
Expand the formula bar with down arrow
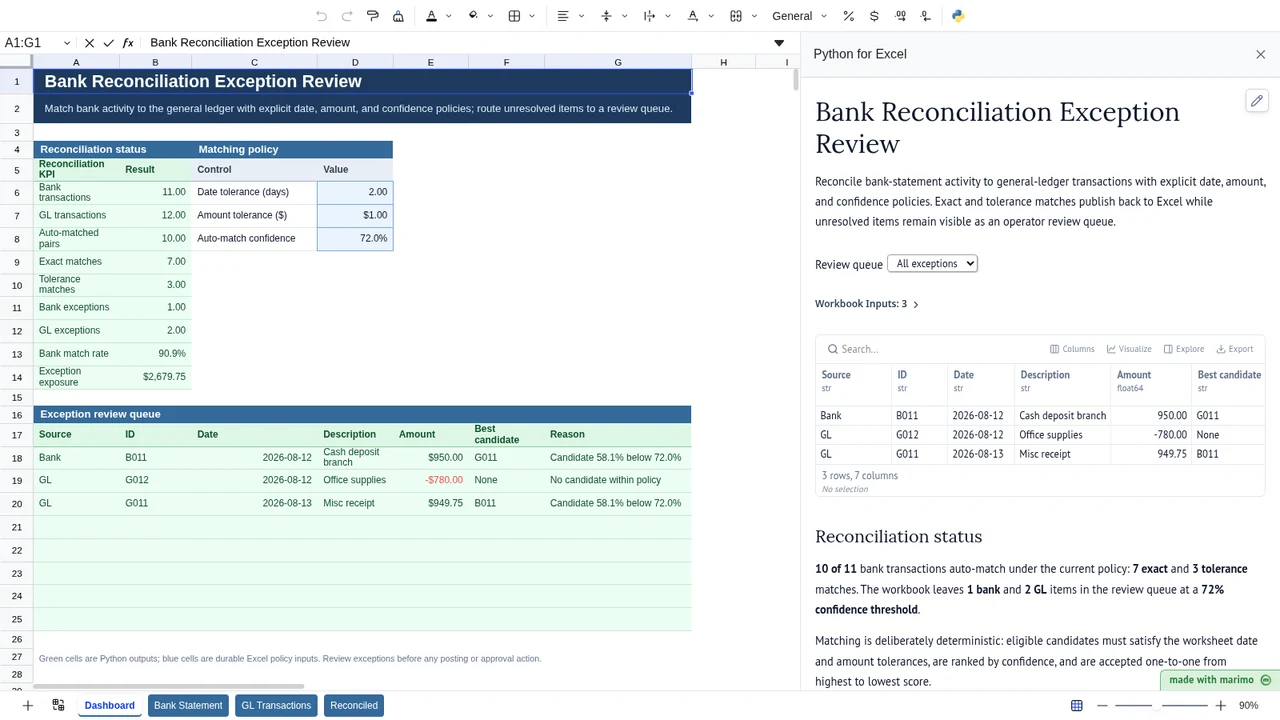click(x=779, y=43)
